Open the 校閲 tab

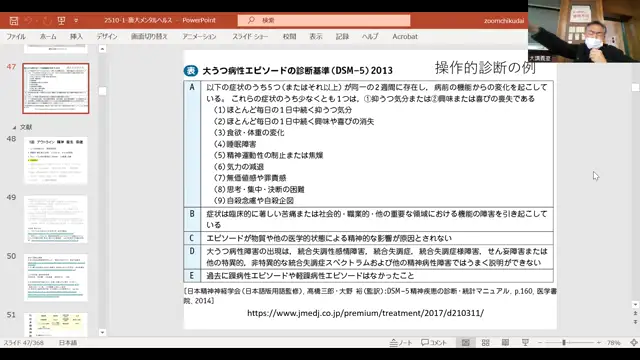tap(289, 36)
